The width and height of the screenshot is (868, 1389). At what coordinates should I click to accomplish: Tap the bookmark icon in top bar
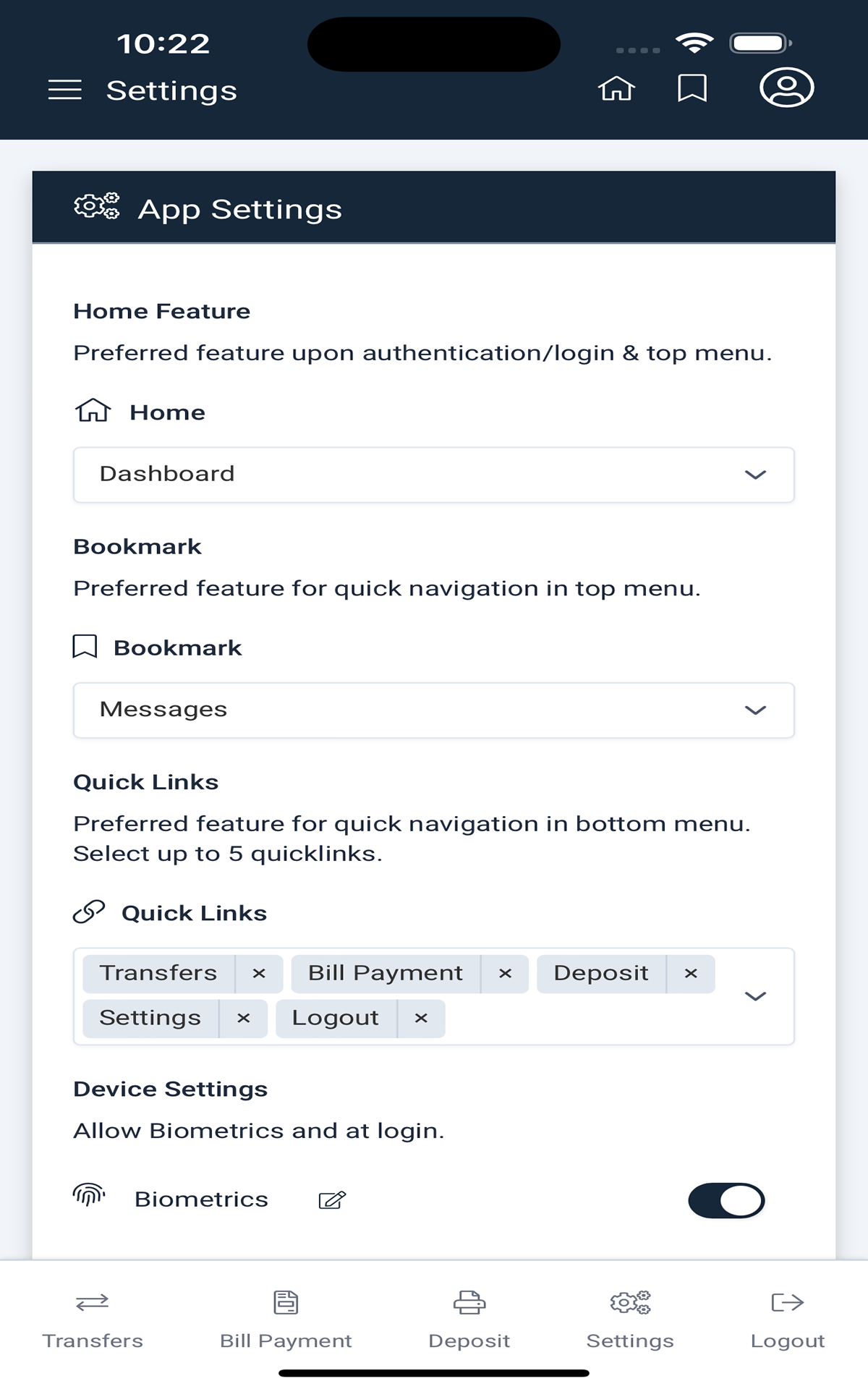pyautogui.click(x=692, y=88)
